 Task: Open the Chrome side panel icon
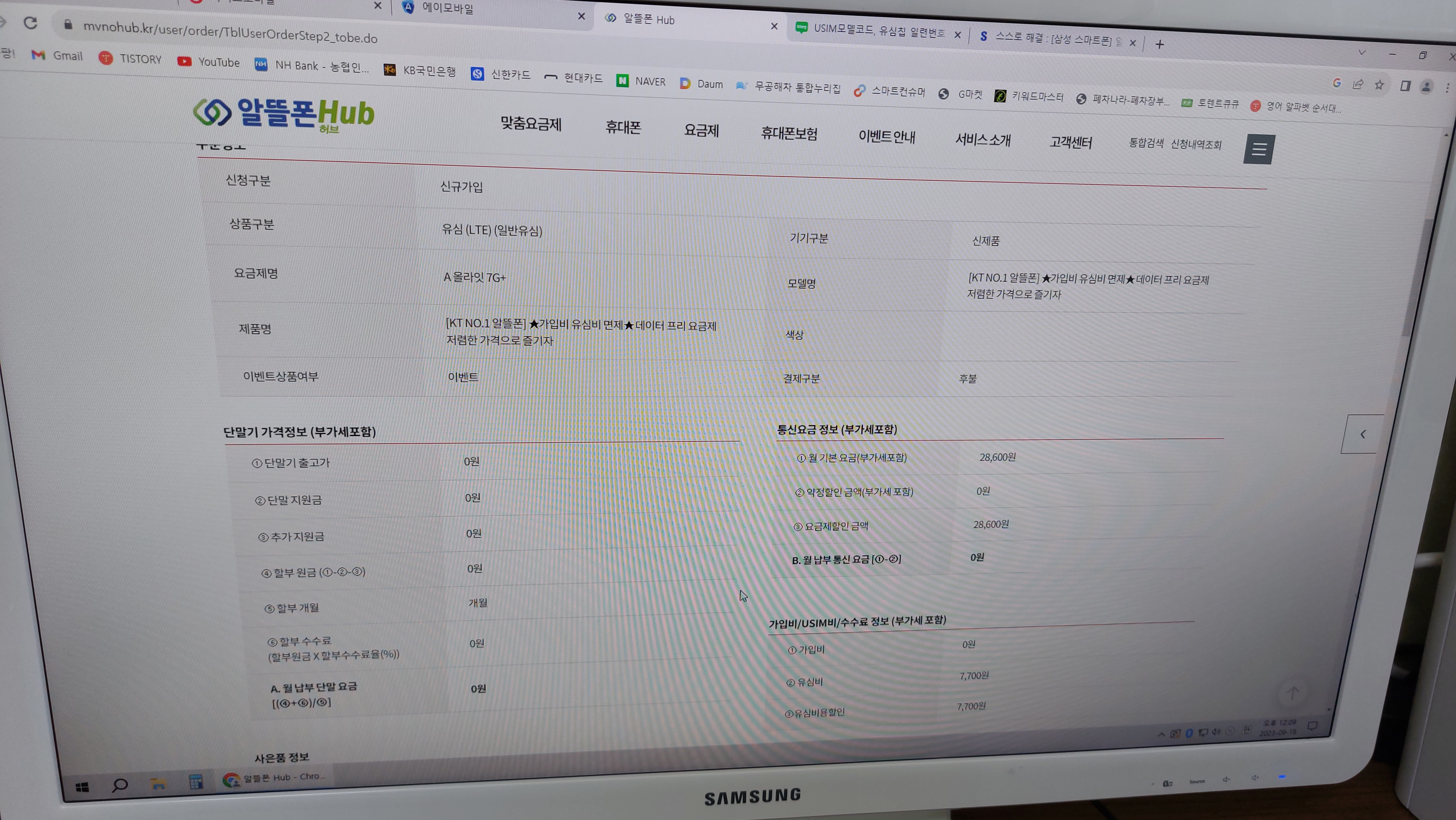1405,86
